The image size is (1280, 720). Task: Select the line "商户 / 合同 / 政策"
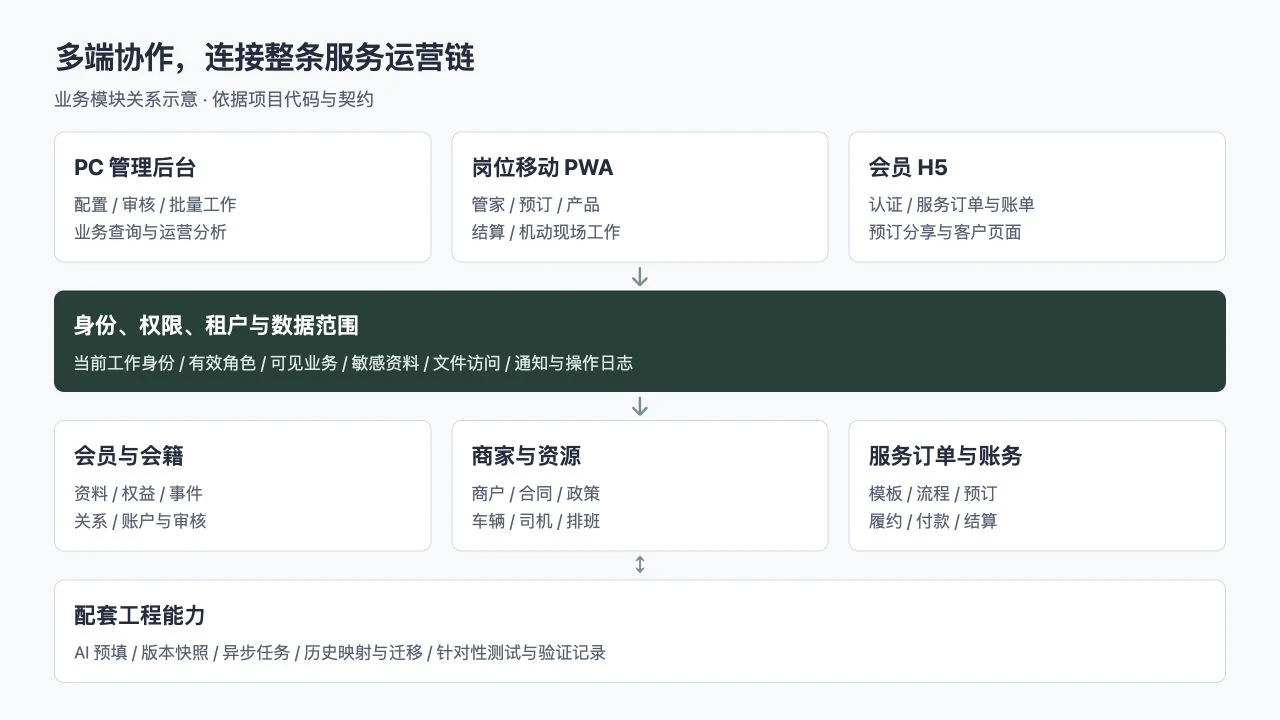click(536, 494)
